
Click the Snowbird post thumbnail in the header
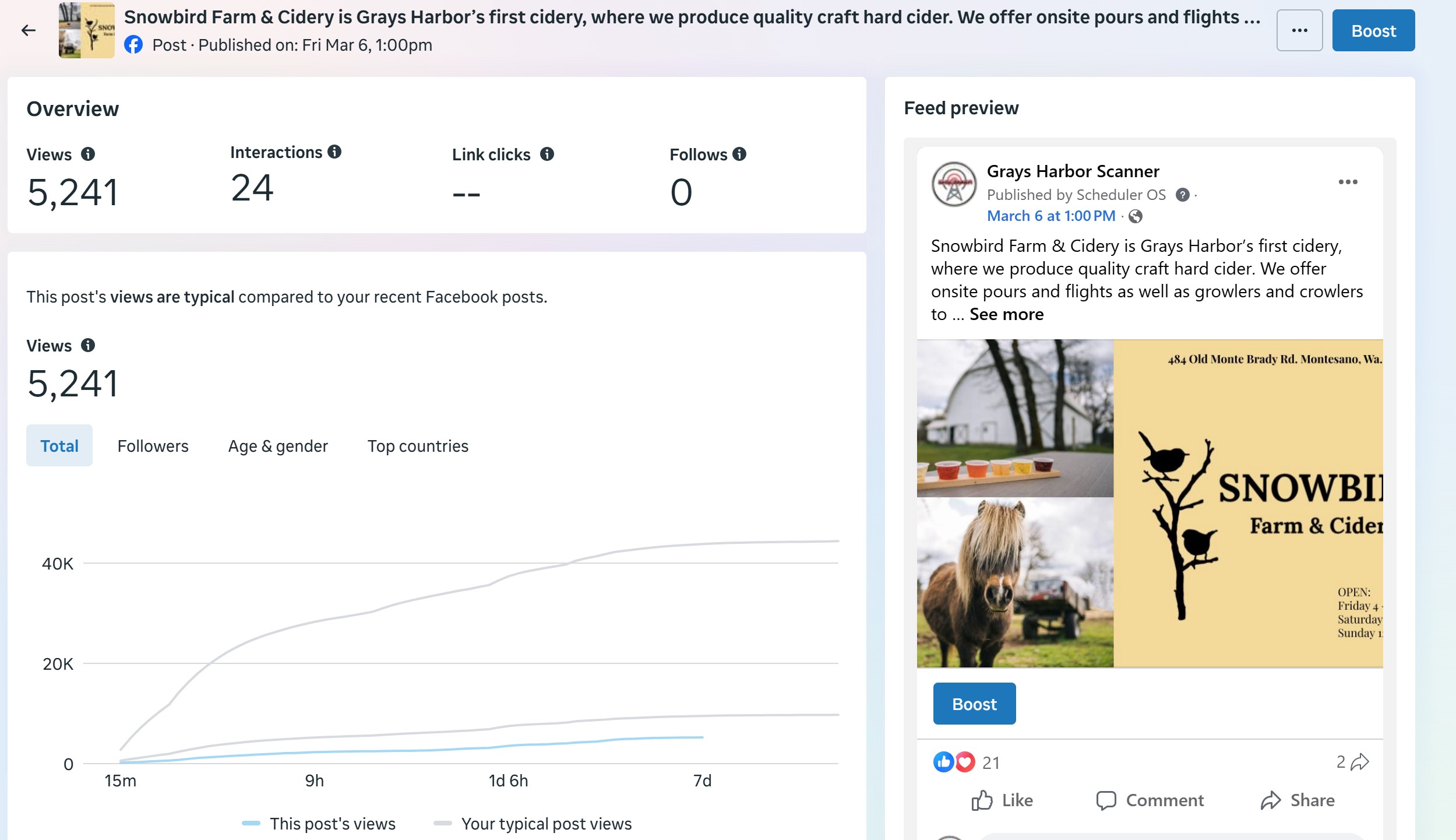pyautogui.click(x=87, y=30)
